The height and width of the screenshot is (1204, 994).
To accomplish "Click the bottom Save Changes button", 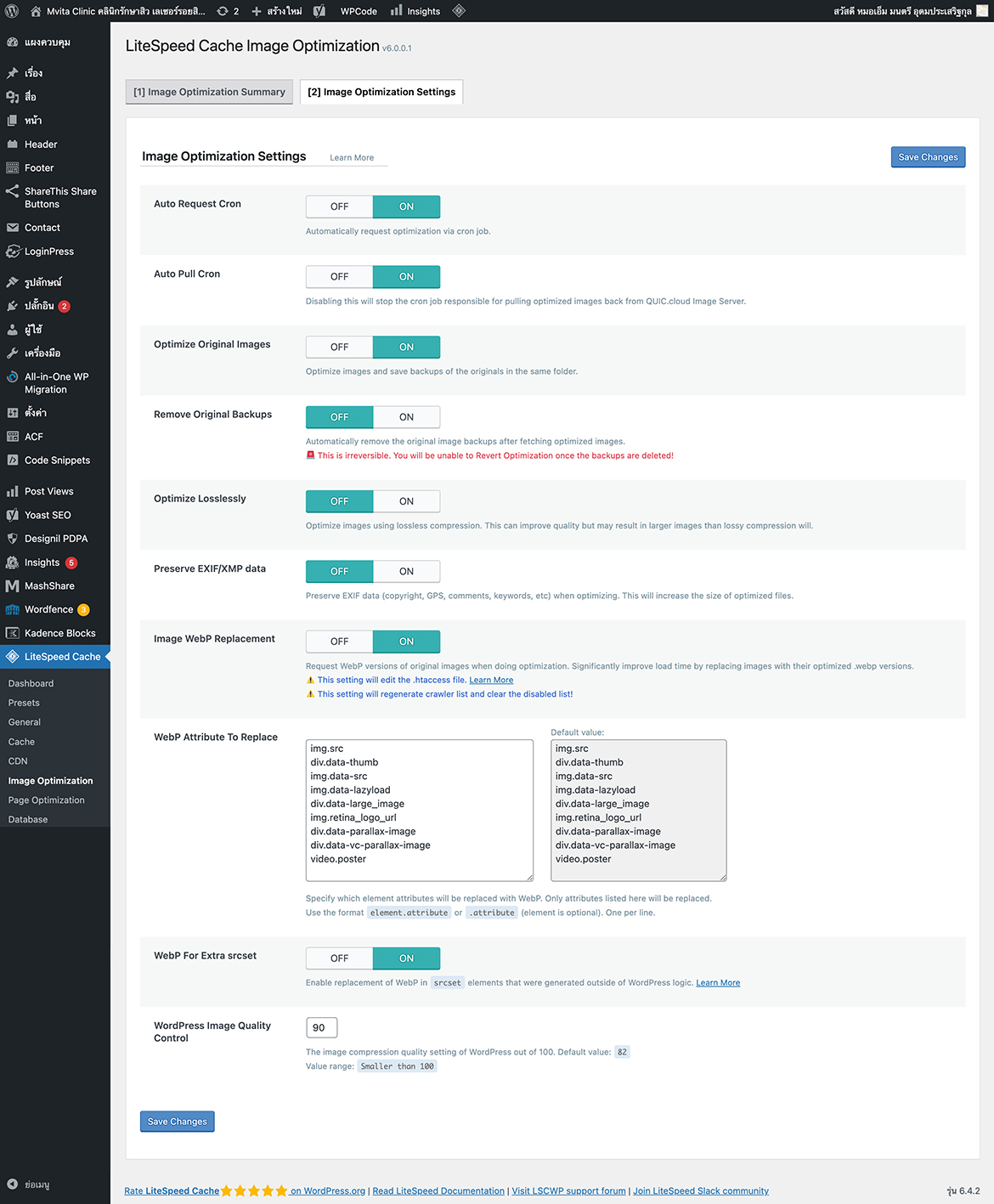I will coord(178,1122).
